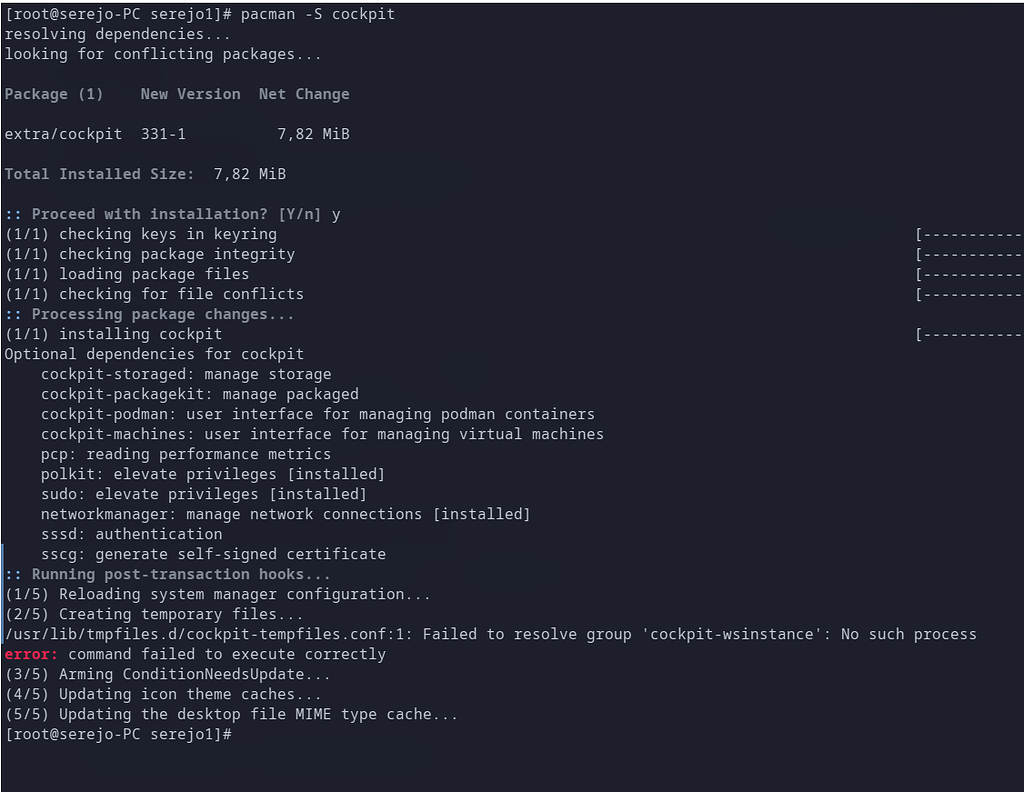
Task: Click the "Processing package changes..." line
Action: click(163, 314)
